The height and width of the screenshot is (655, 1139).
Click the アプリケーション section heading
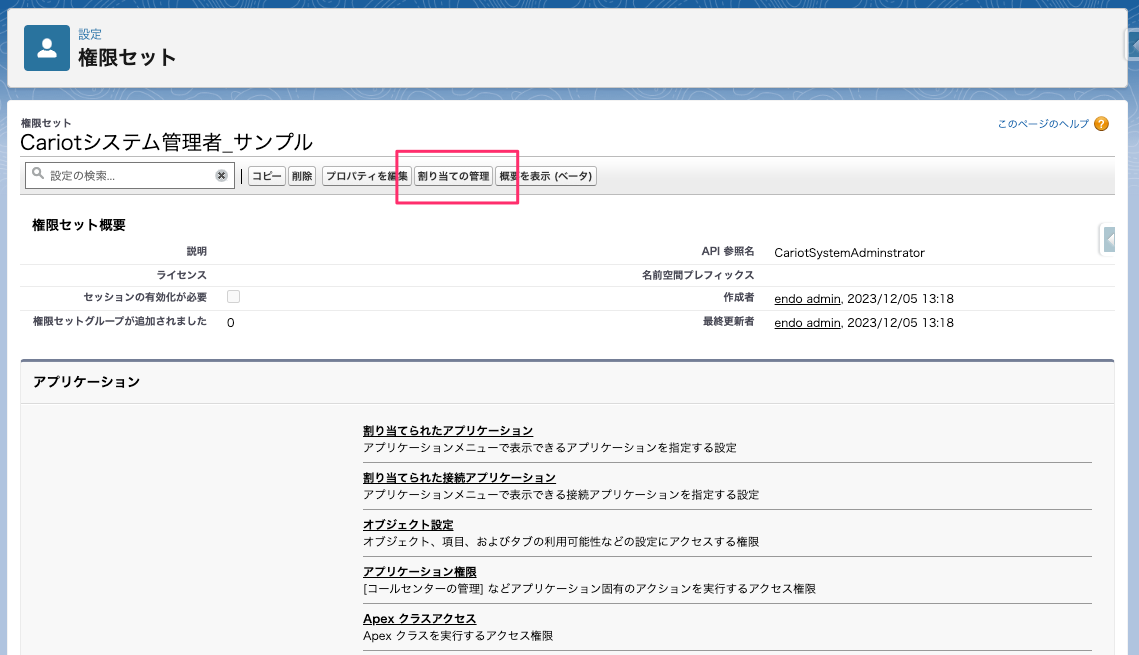click(86, 382)
